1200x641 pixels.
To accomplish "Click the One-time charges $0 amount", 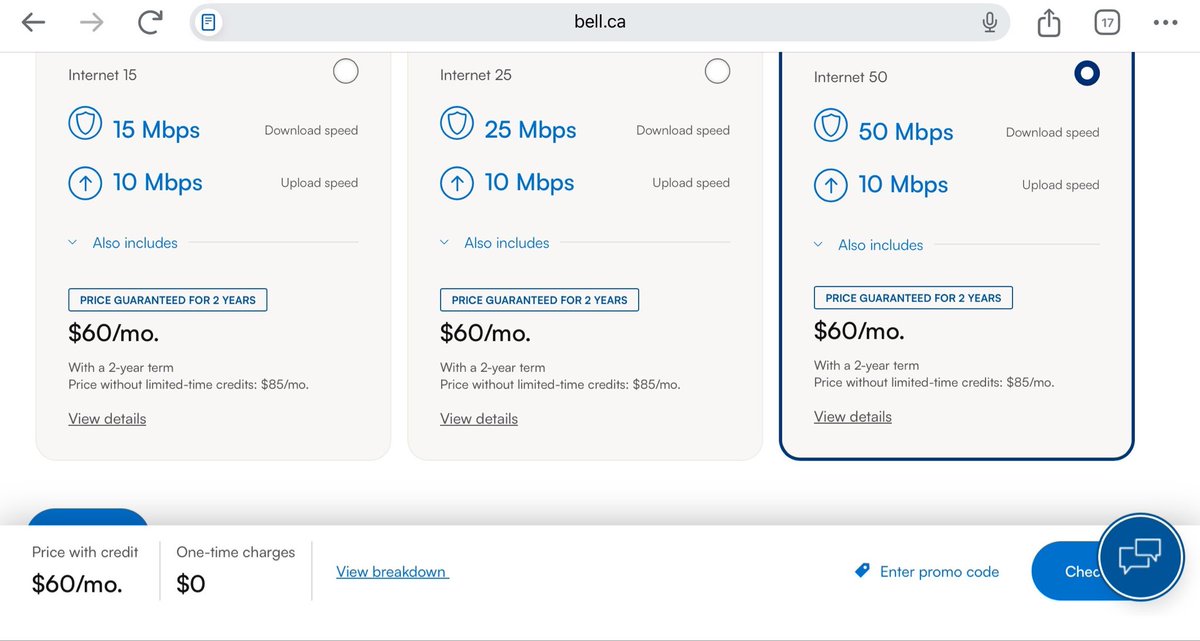I will click(x=191, y=584).
